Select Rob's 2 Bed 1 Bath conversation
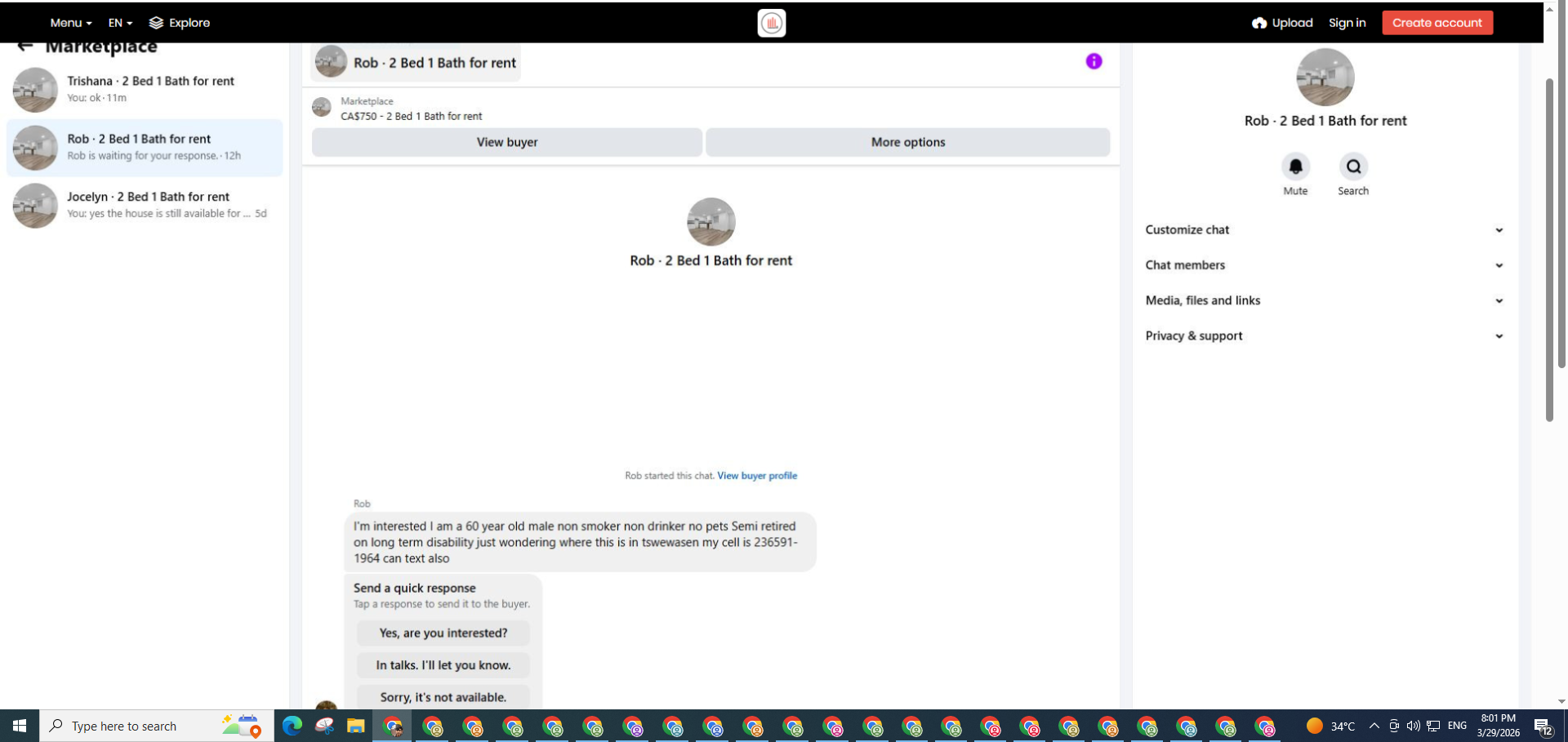 click(145, 148)
